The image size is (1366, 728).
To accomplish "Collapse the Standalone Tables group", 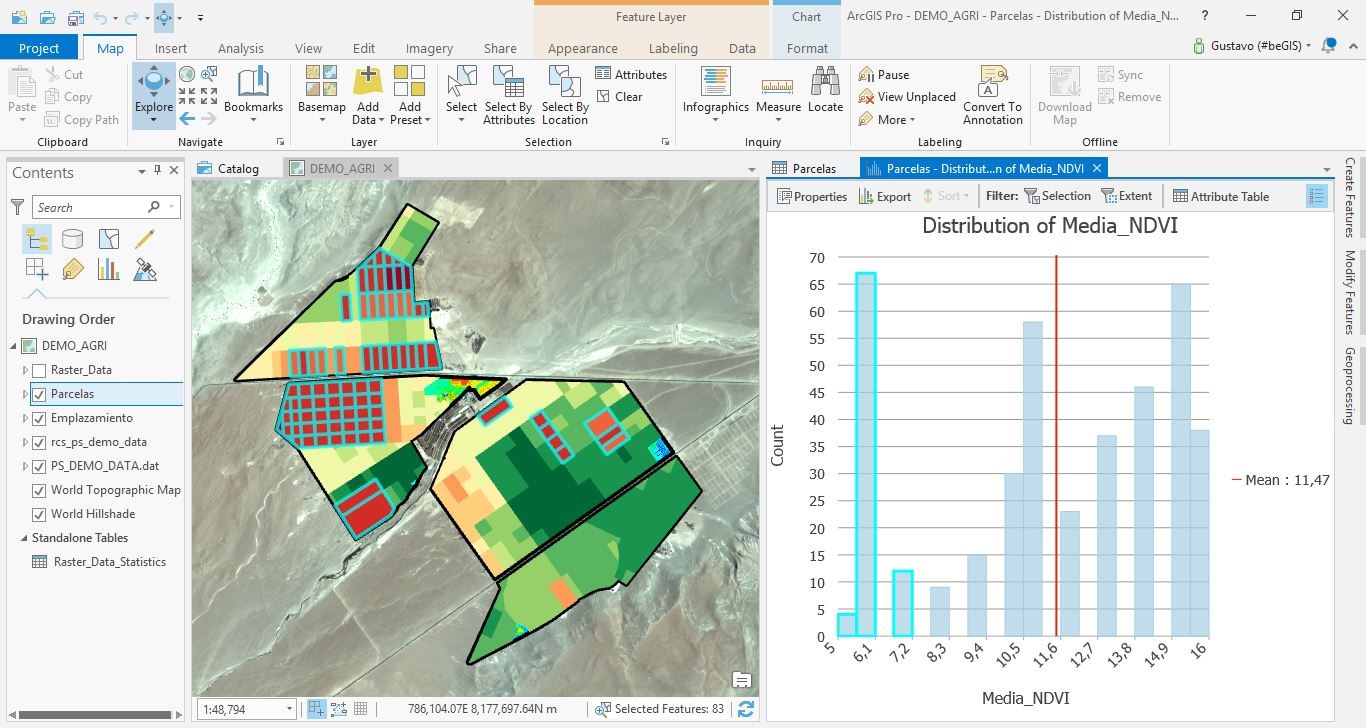I will (23, 538).
